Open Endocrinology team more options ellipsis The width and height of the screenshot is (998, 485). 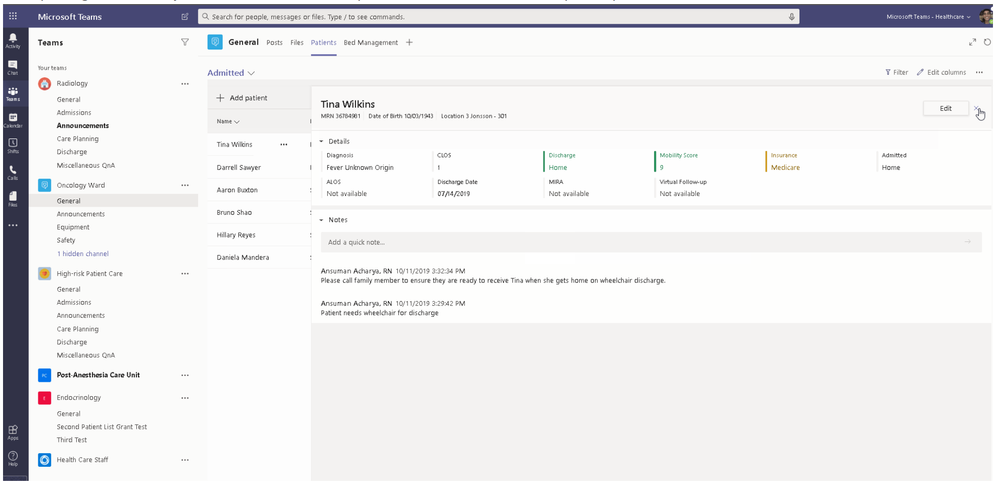click(185, 398)
